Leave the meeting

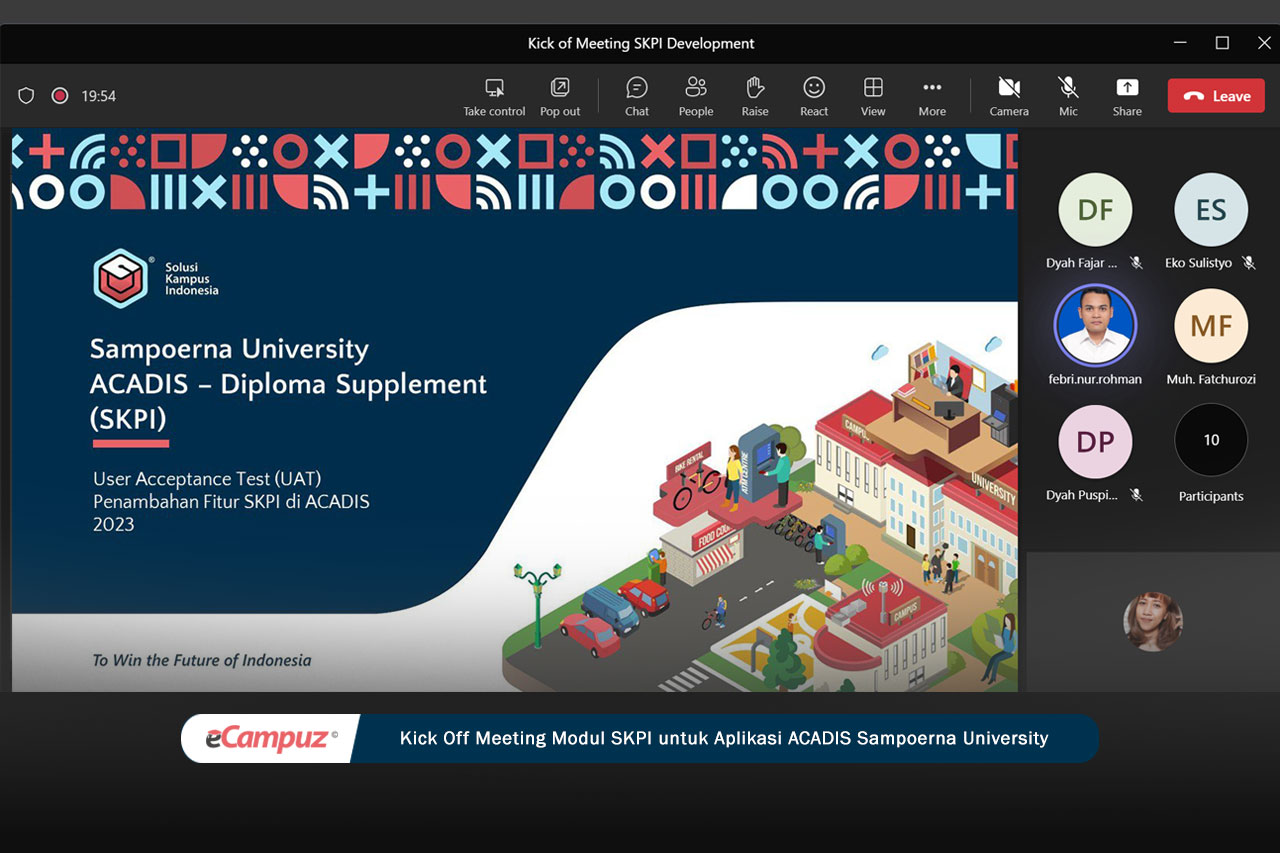(1216, 96)
